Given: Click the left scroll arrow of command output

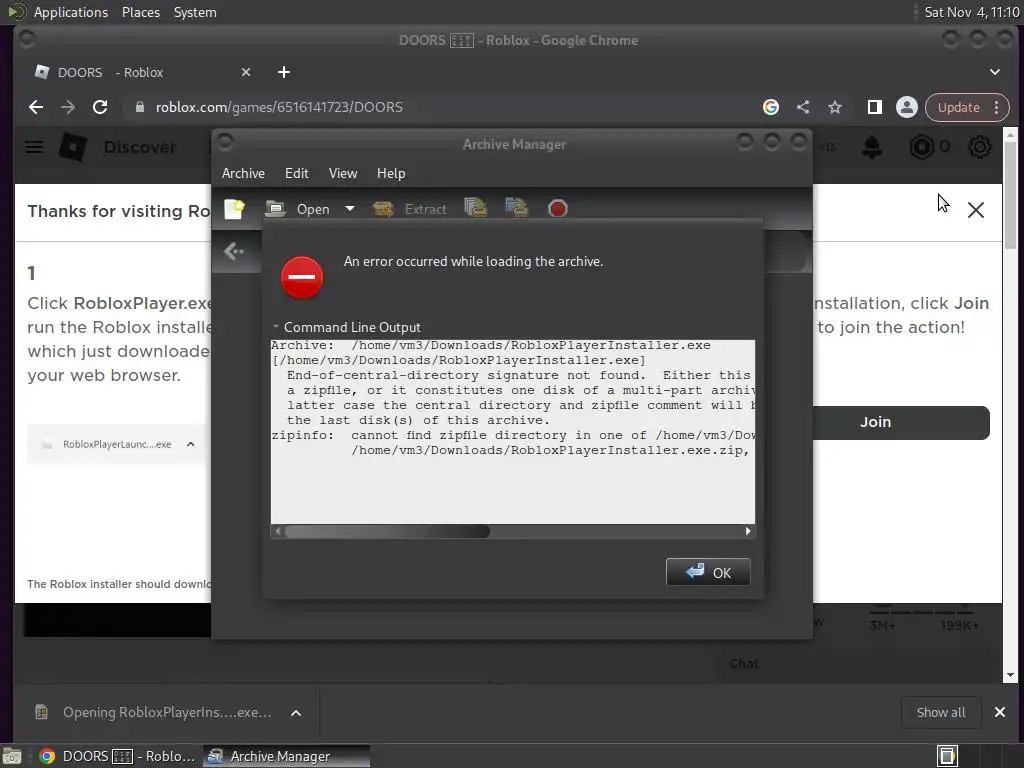Looking at the screenshot, I should [x=278, y=532].
